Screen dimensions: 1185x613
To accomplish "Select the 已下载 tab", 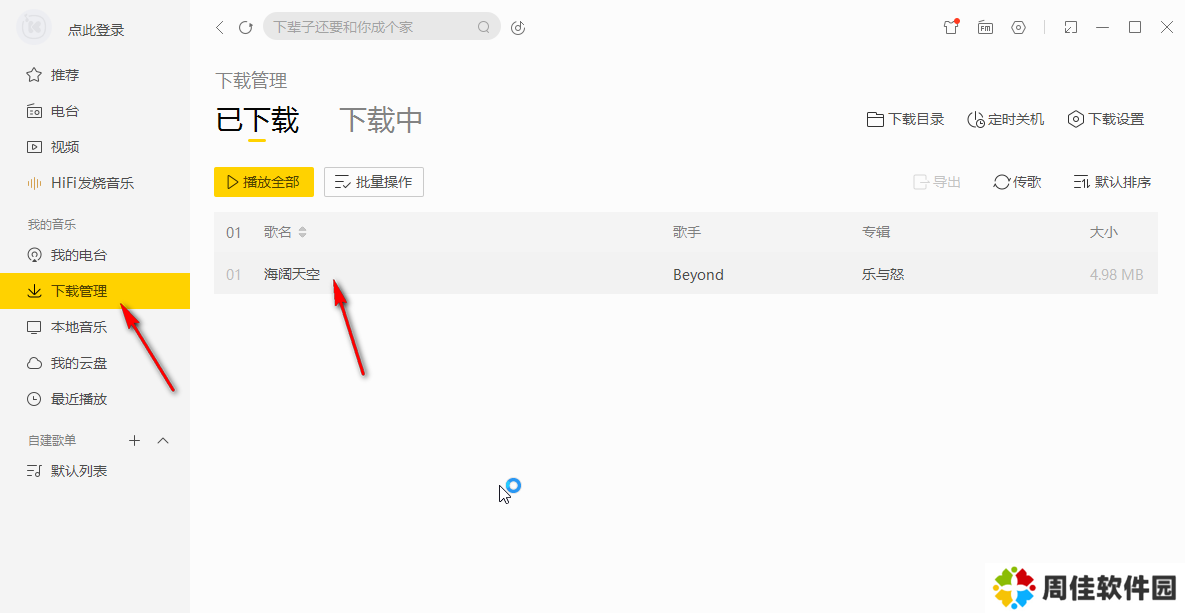I will (257, 120).
